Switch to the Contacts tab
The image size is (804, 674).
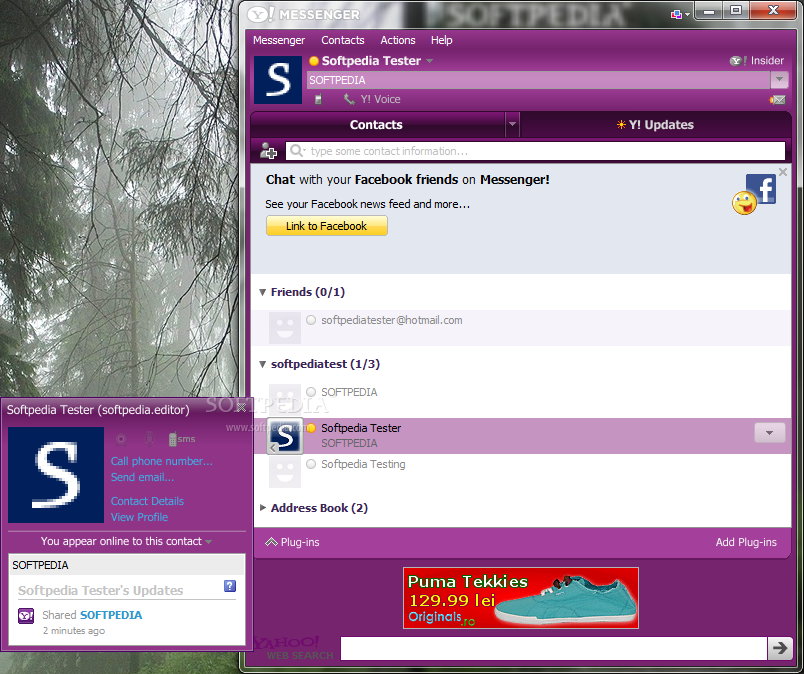[376, 125]
